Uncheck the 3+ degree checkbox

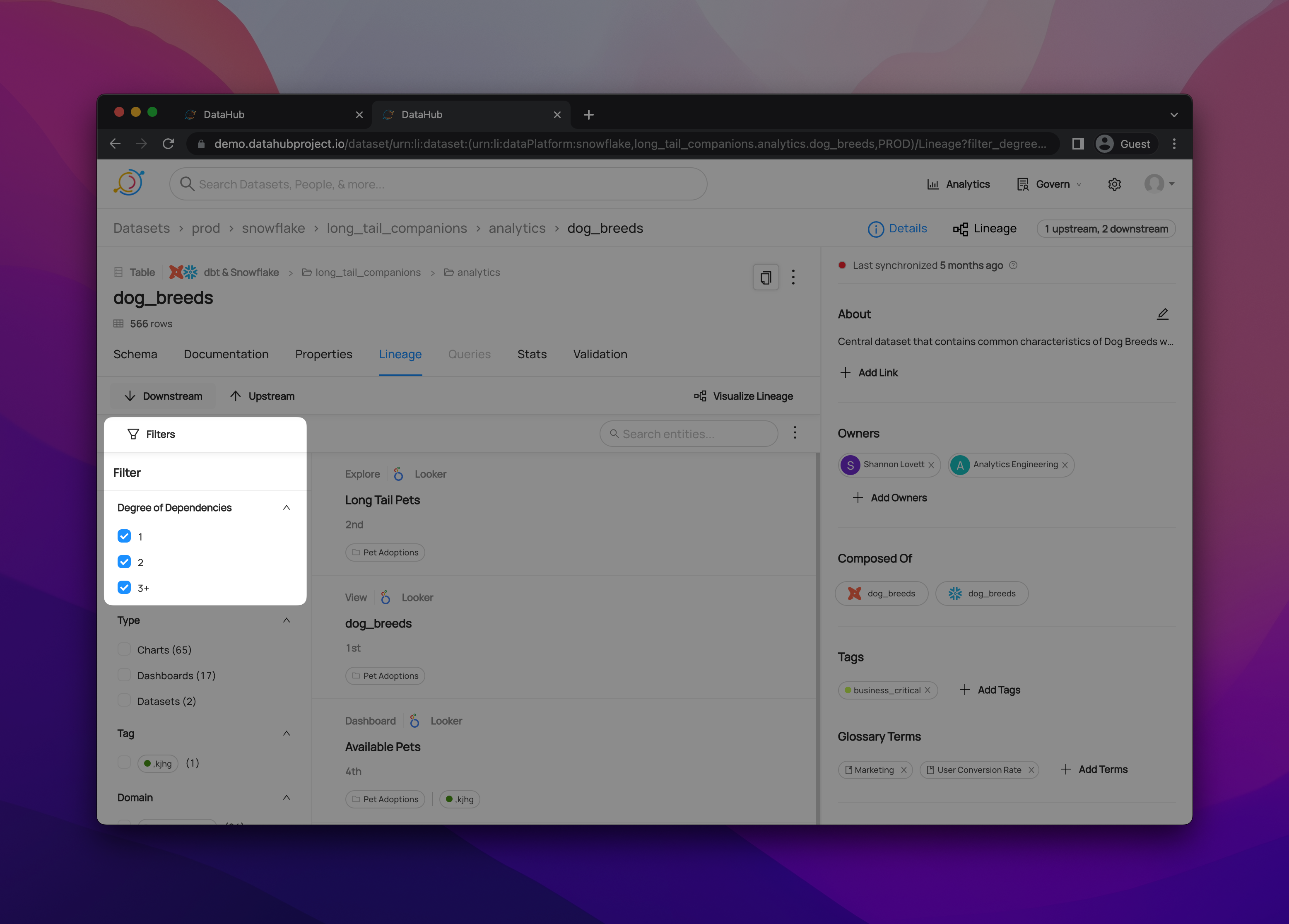(x=124, y=587)
